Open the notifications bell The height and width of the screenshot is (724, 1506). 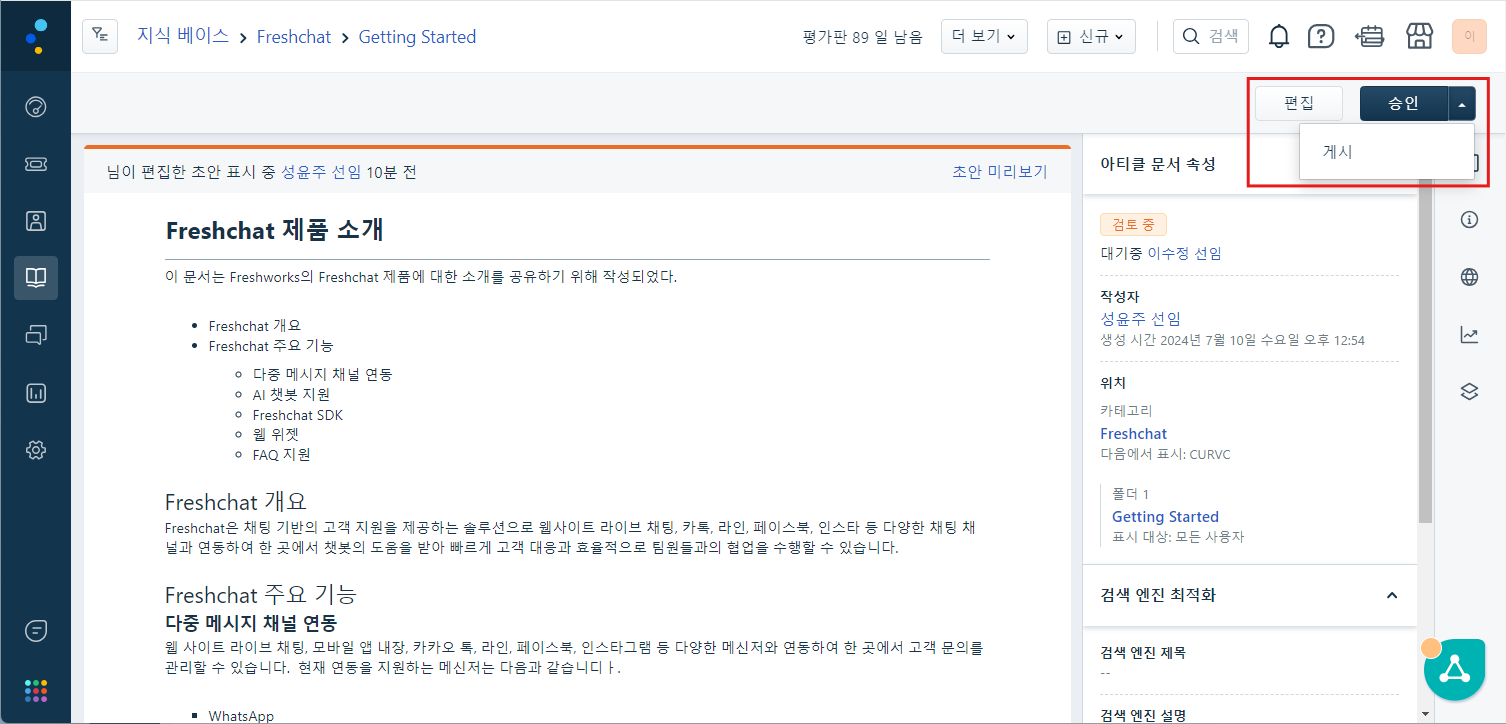[1279, 37]
